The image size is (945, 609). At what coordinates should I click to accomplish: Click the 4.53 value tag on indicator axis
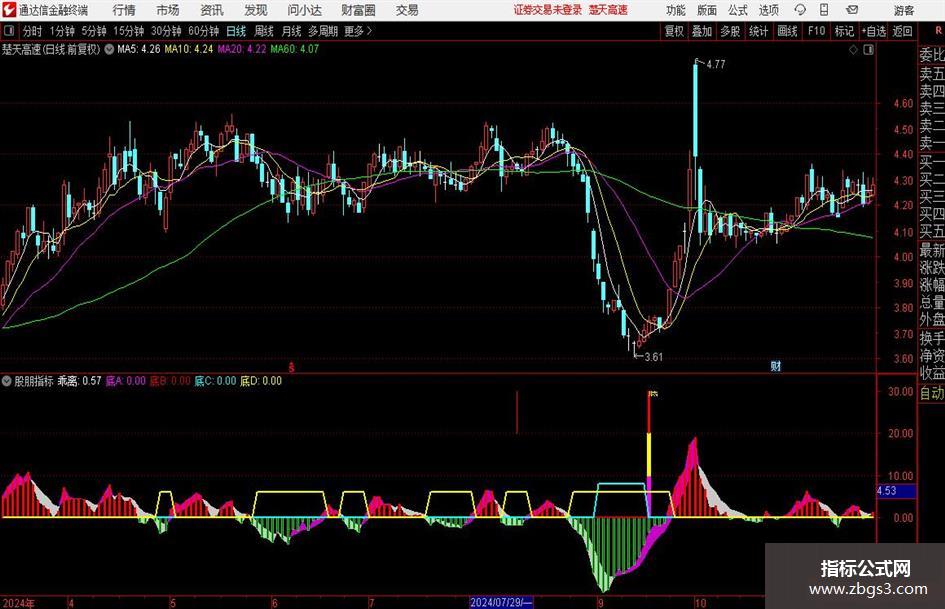coord(896,491)
